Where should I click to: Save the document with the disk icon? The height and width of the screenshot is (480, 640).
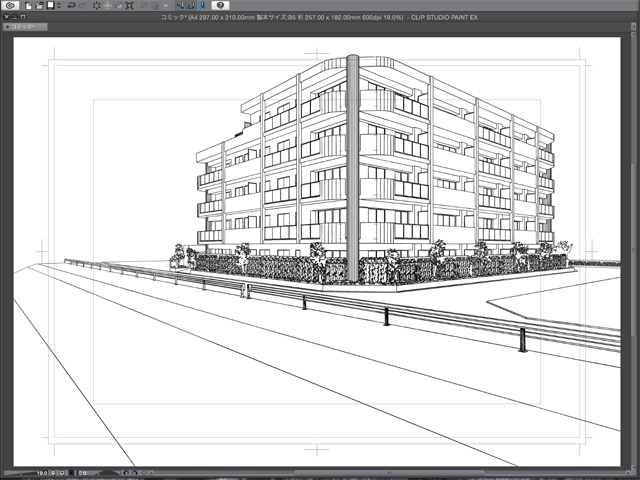51,5
